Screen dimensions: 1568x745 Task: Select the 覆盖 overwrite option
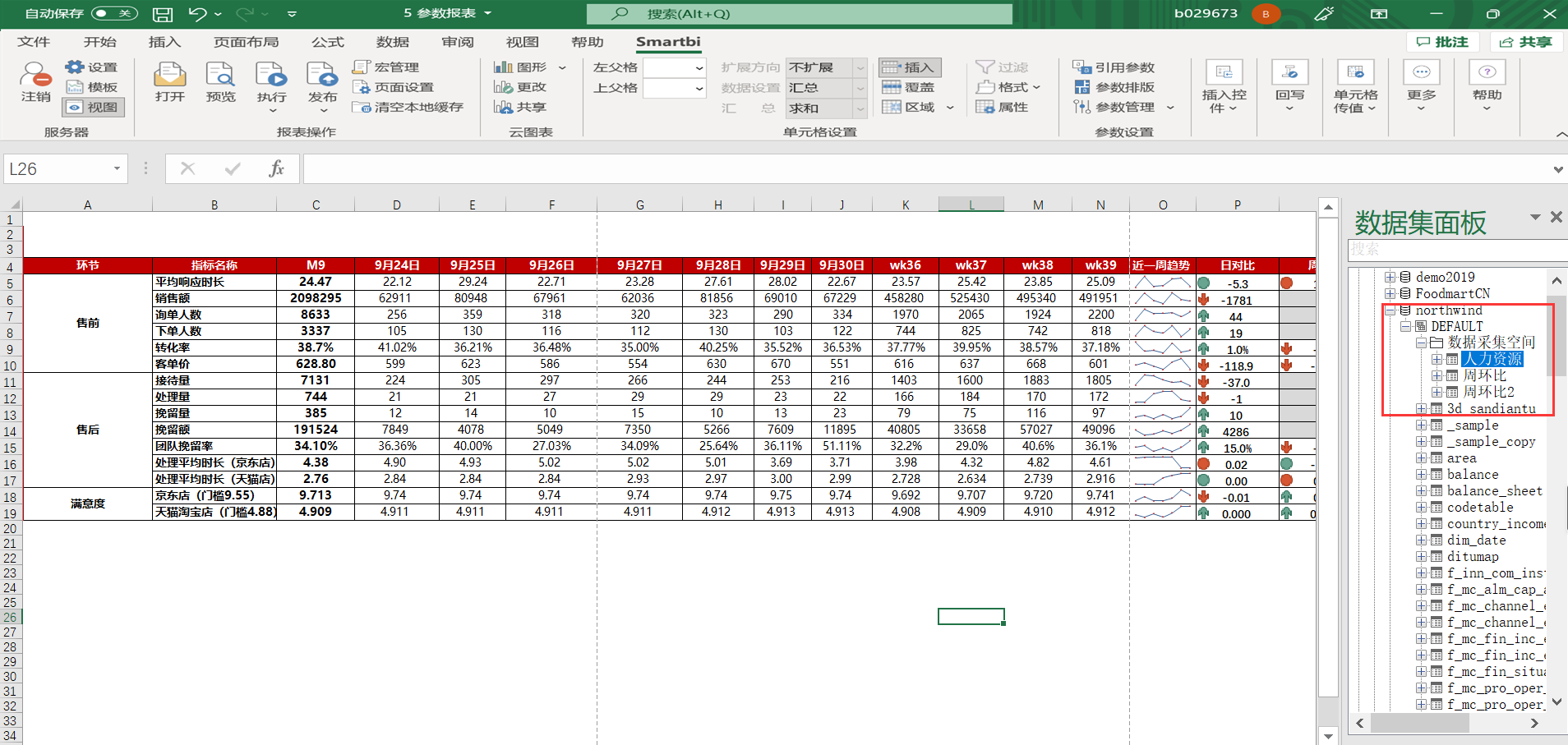(908, 87)
